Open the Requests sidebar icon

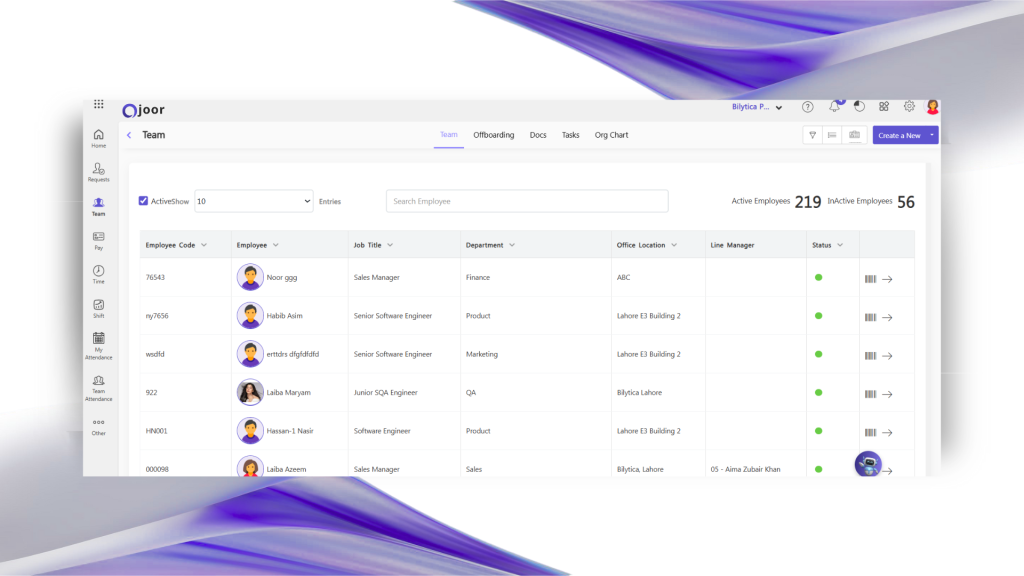98,172
